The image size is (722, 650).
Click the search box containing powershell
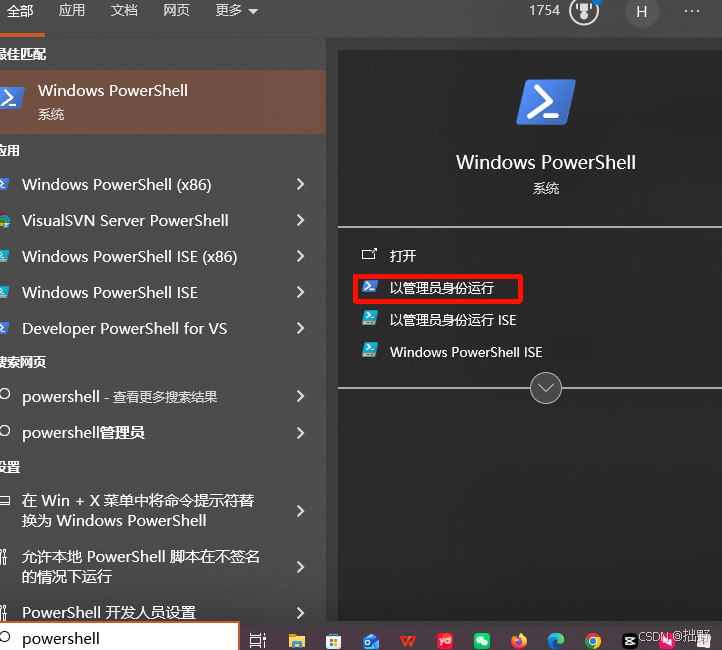[x=119, y=637]
